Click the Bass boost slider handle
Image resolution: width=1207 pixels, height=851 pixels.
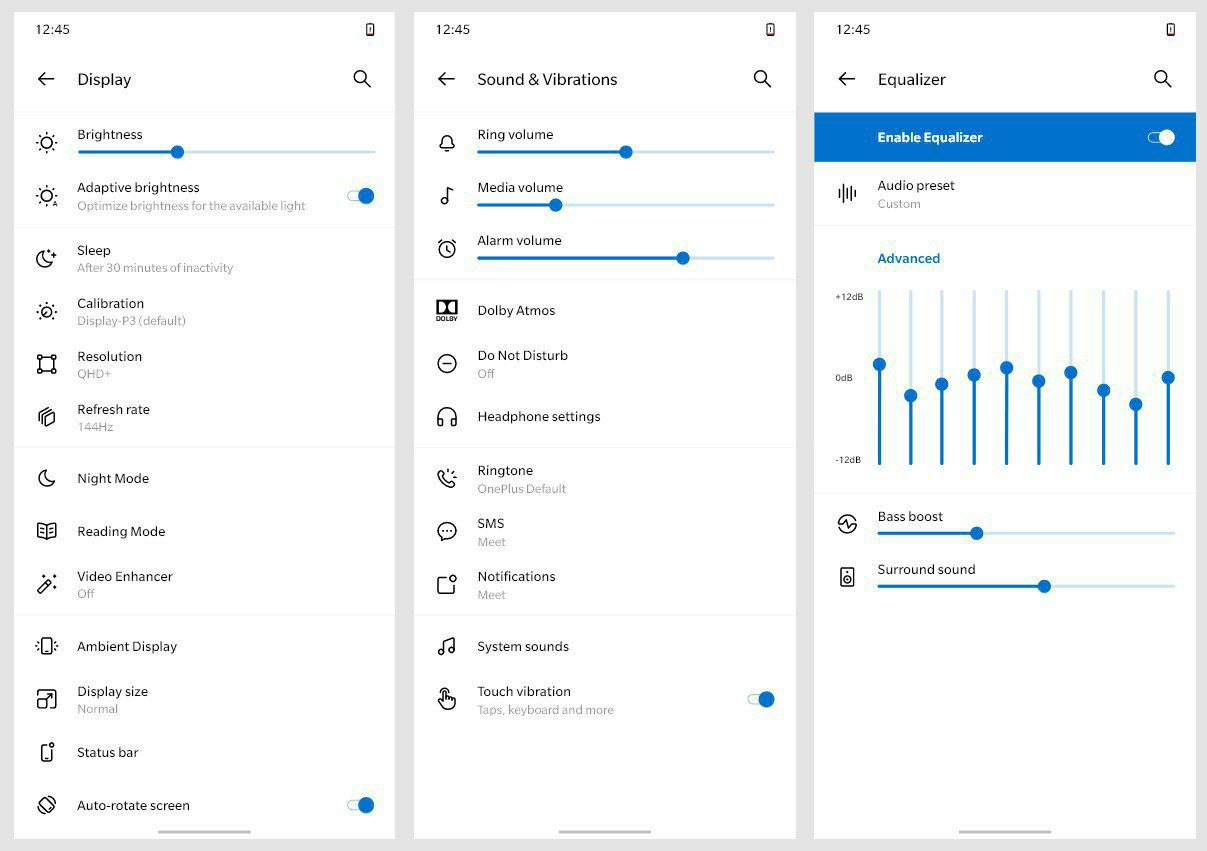(977, 533)
